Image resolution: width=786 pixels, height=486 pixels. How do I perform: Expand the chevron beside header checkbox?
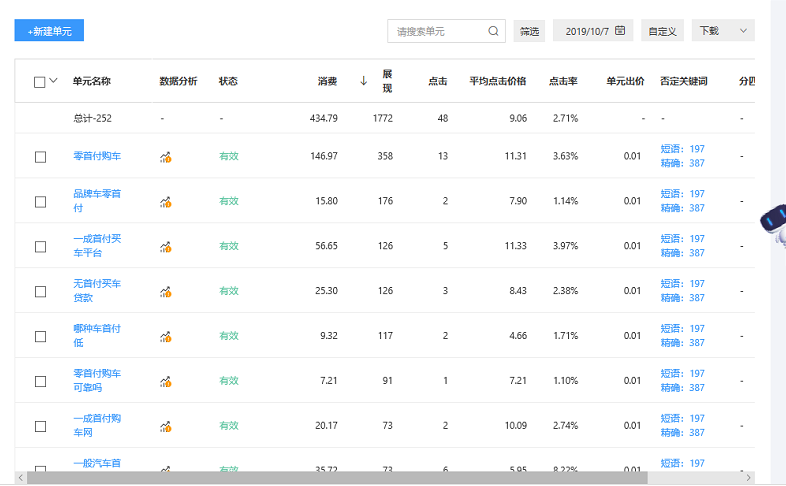(x=54, y=81)
